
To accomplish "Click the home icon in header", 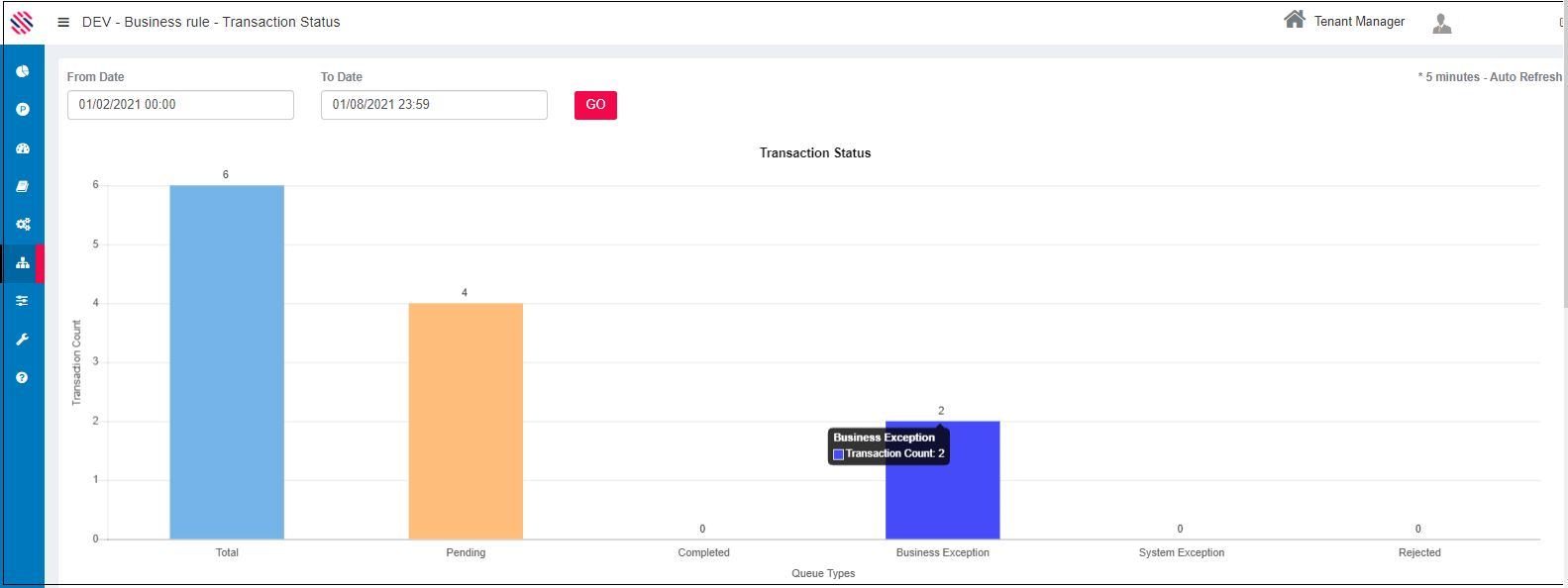I will (1294, 20).
